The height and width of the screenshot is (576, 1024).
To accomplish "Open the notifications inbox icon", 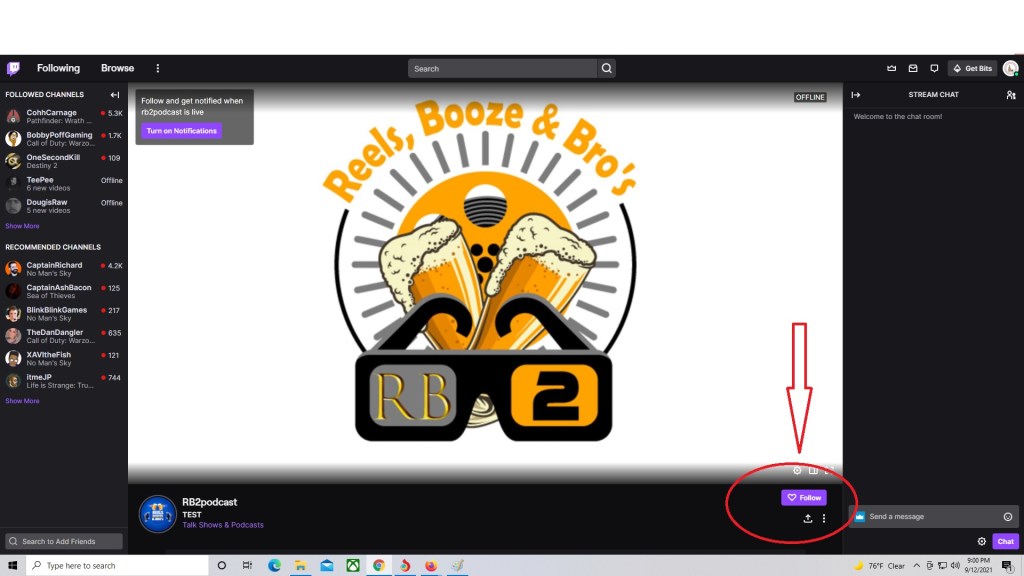I will [x=913, y=69].
